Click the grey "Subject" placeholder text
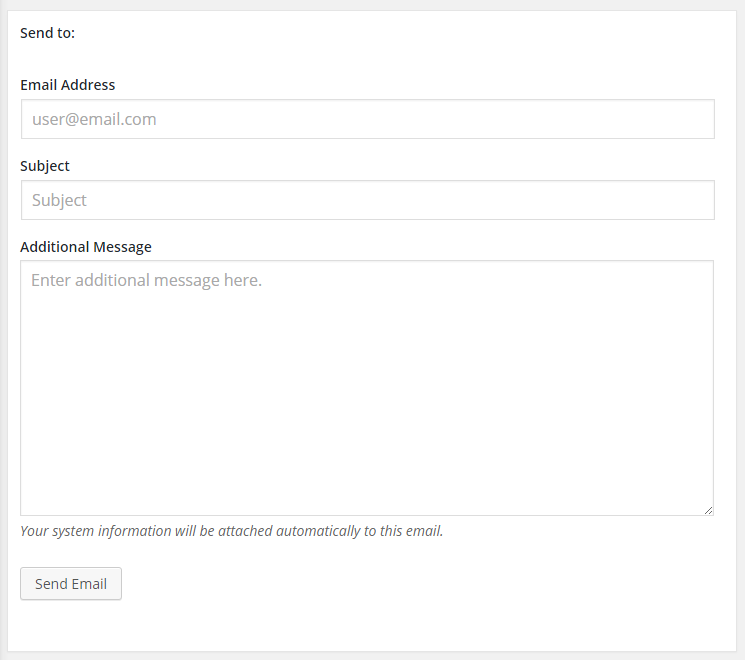Screen dimensions: 745x660 [x=59, y=200]
